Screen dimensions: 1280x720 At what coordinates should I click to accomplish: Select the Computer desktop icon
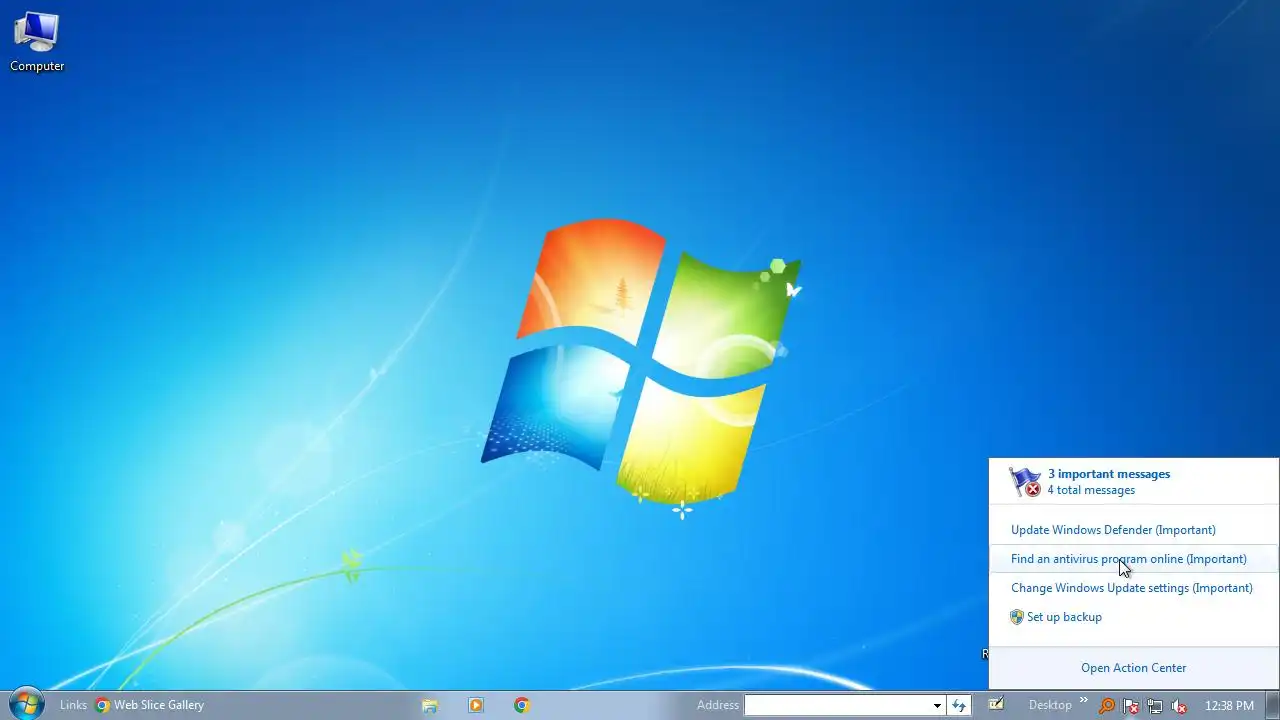(37, 42)
